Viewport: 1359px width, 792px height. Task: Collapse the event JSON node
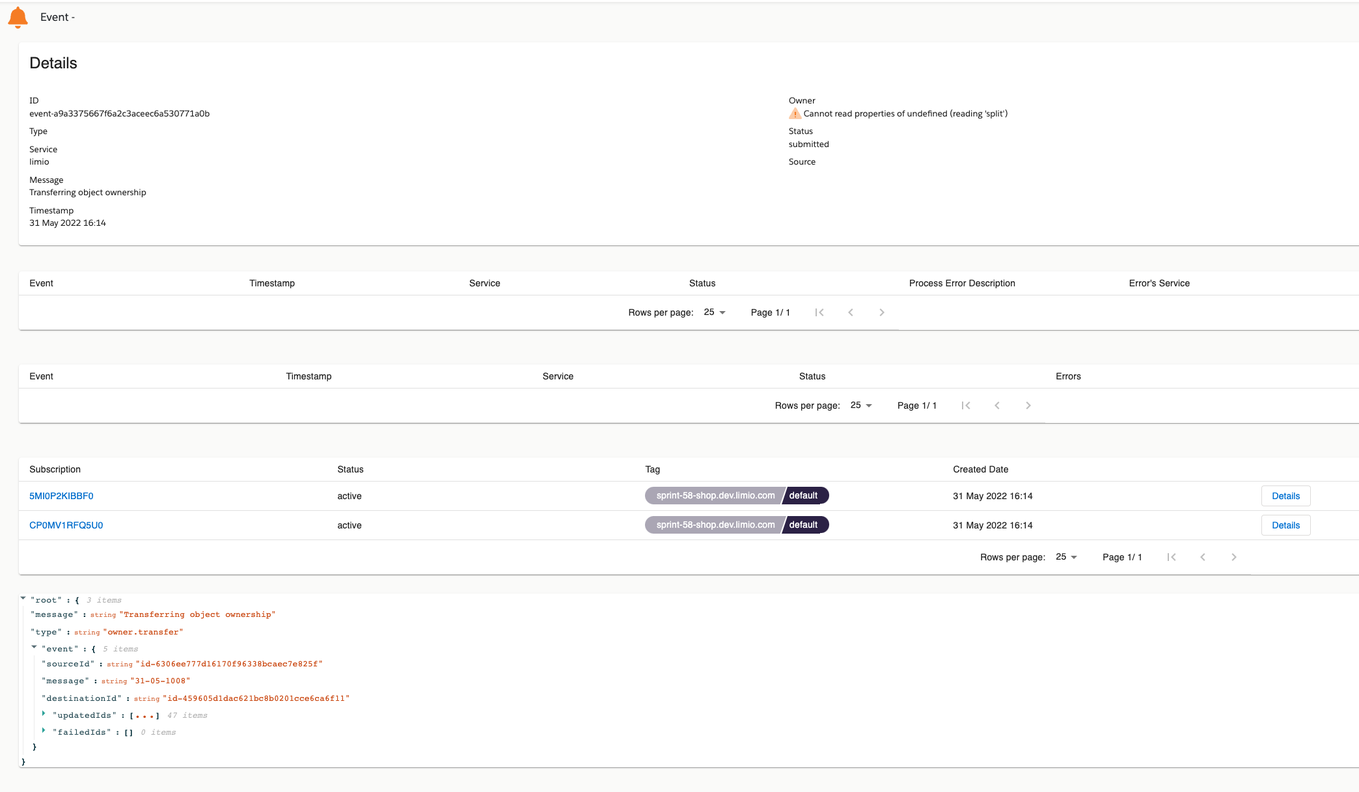pos(34,648)
